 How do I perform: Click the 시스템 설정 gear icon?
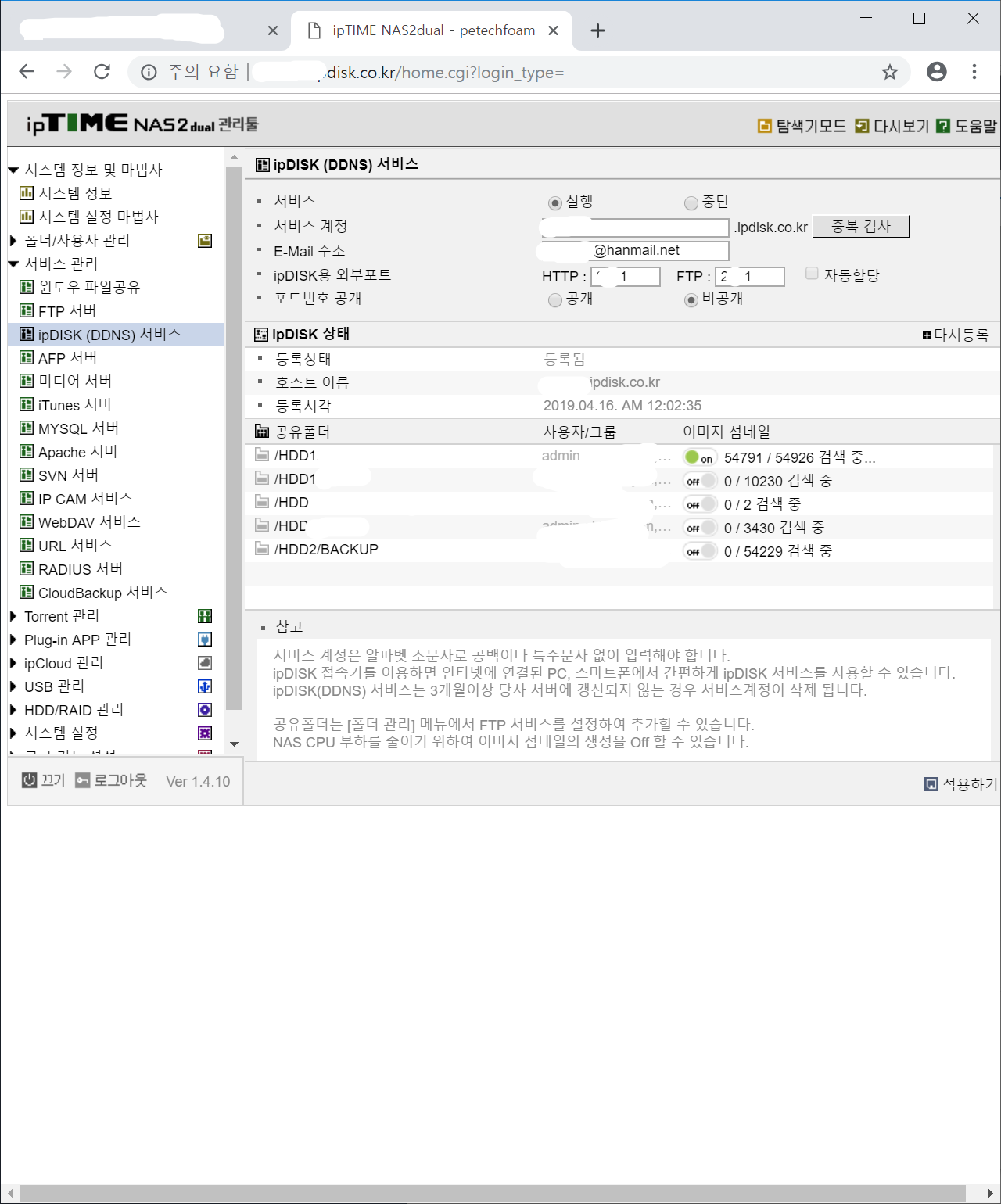(205, 733)
